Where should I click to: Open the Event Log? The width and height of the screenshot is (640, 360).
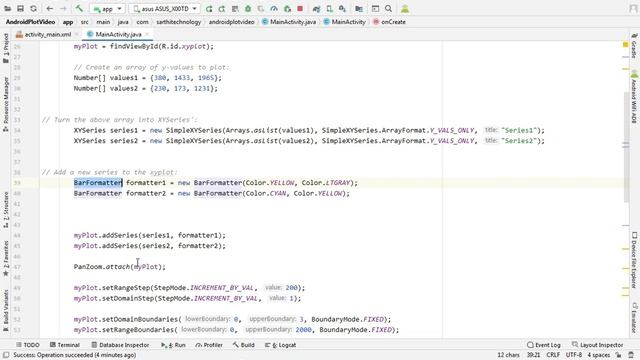pyautogui.click(x=544, y=345)
